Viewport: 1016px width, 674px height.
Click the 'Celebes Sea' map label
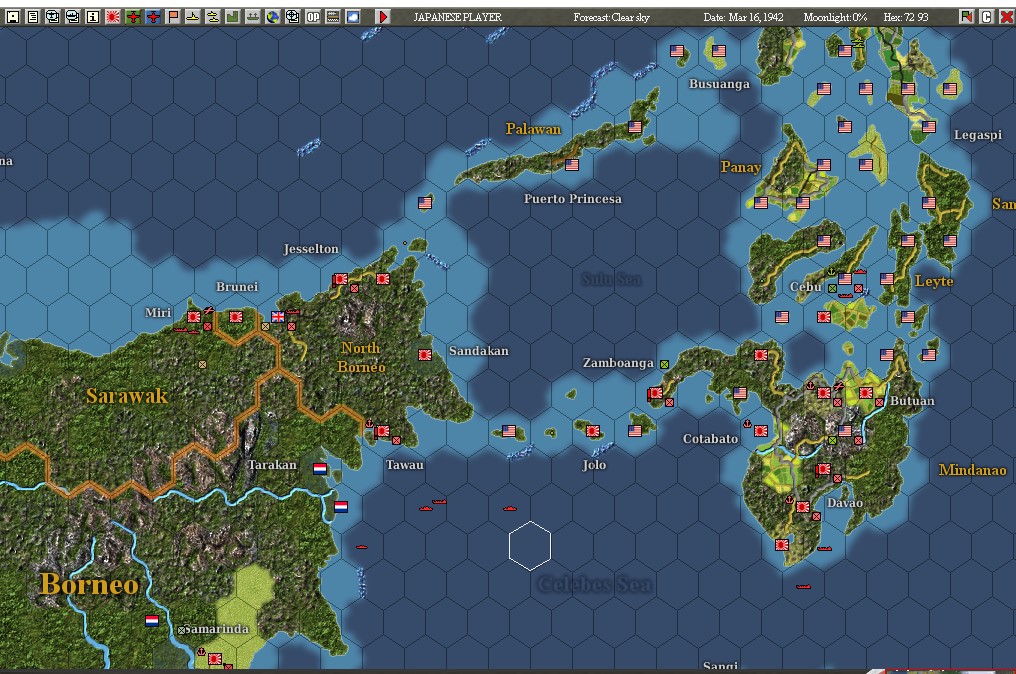595,585
